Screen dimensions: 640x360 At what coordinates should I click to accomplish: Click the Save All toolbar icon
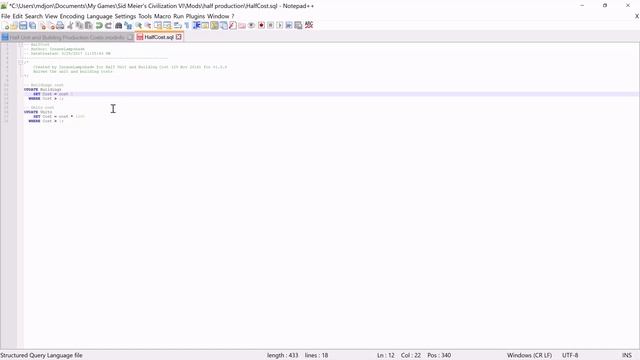pos(32,25)
